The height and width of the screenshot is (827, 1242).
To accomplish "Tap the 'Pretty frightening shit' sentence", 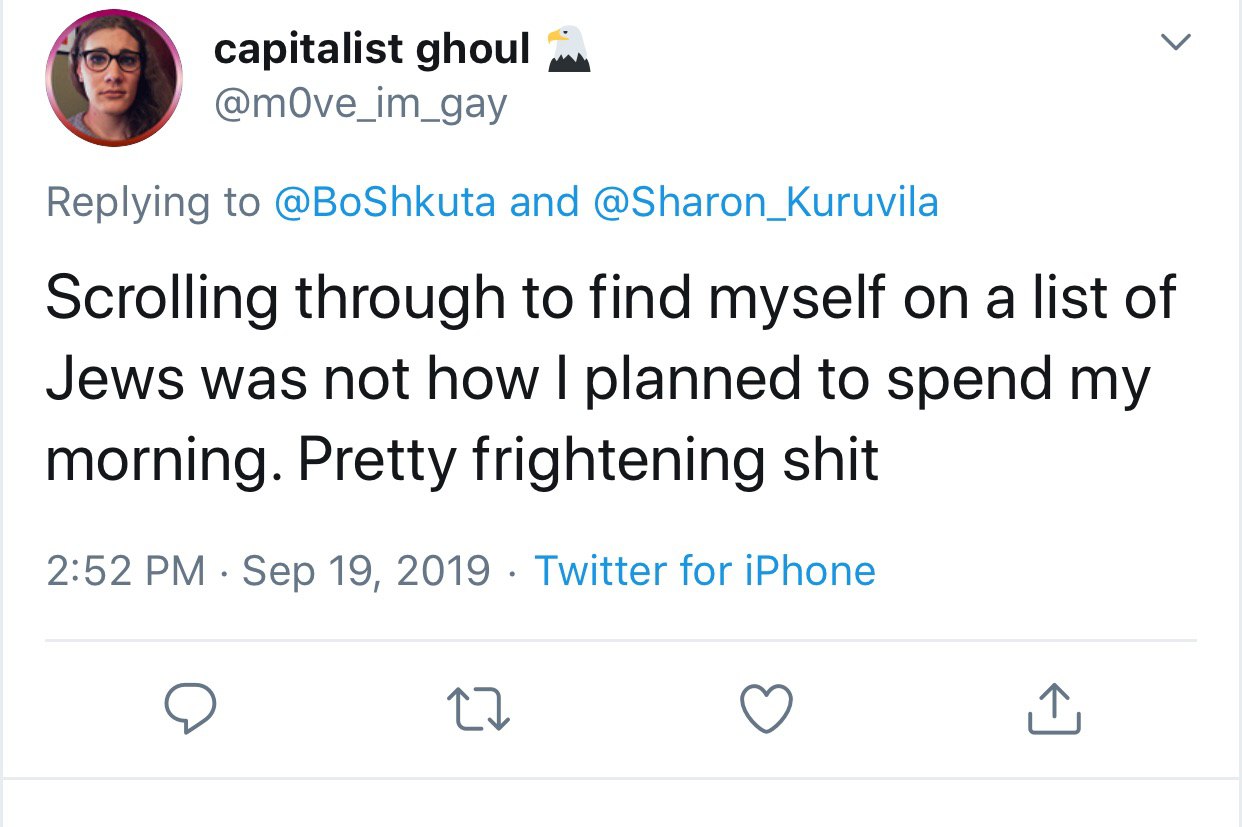I will 588,459.
